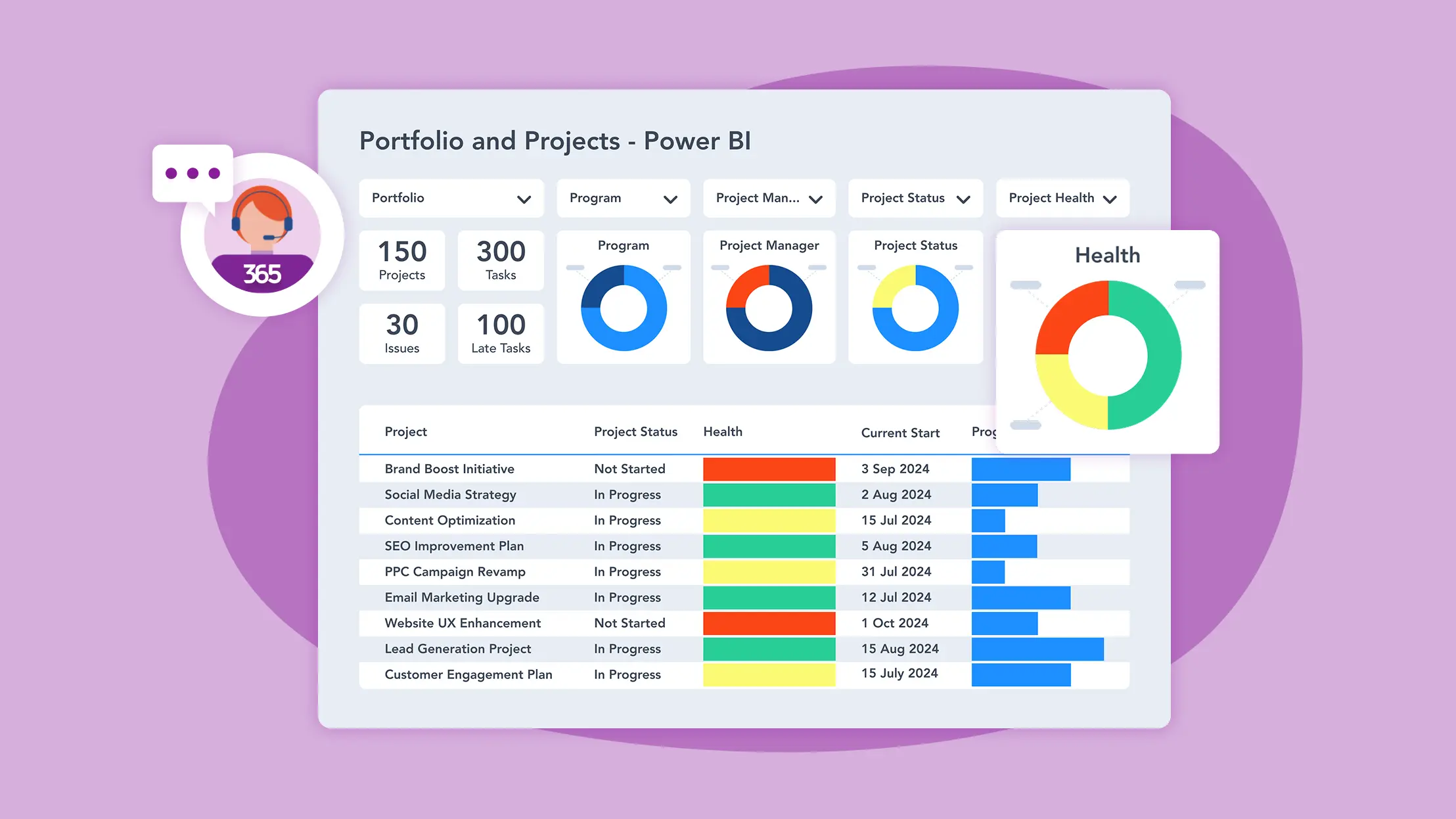Image resolution: width=1456 pixels, height=819 pixels.
Task: Select the 100 Late Tasks card
Action: point(501,334)
